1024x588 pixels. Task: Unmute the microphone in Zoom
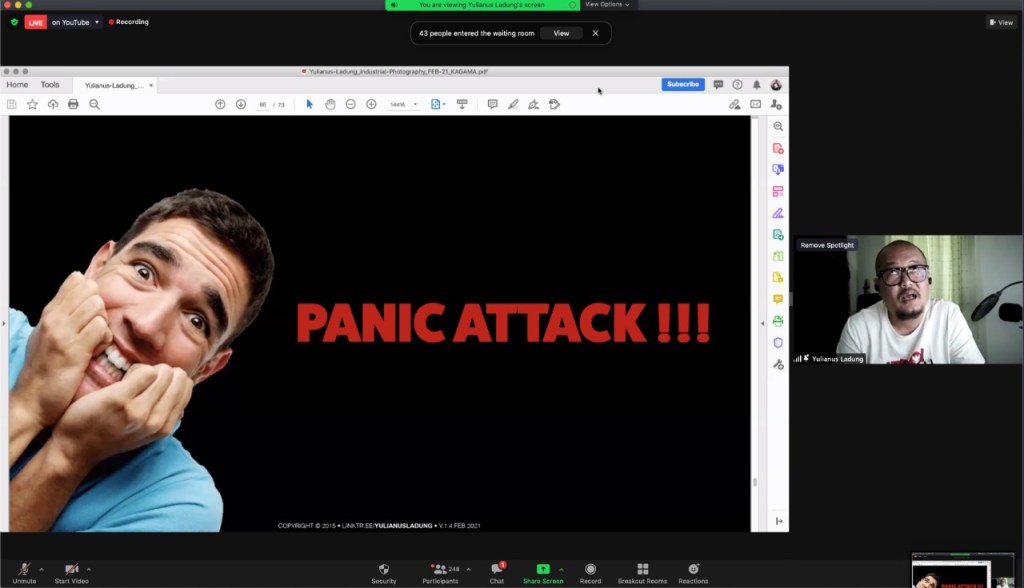tap(24, 571)
